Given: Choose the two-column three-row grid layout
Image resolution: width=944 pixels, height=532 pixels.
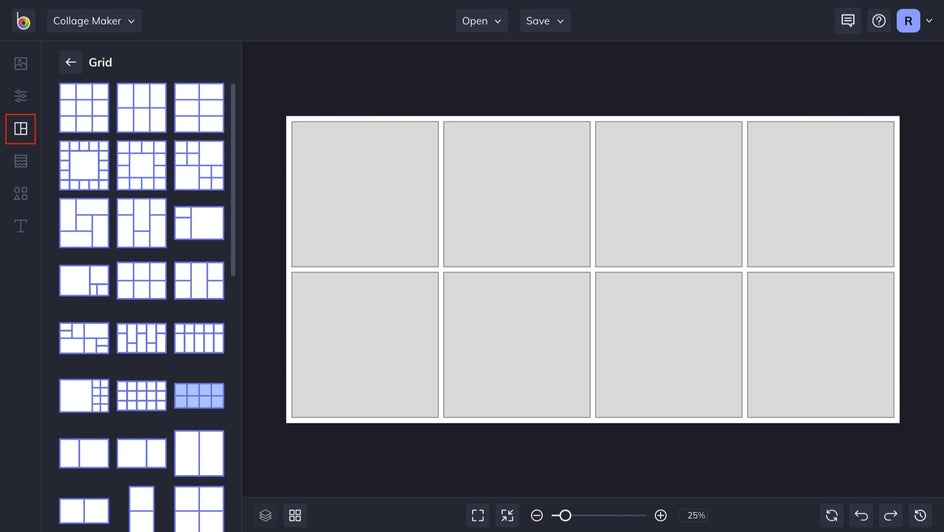Looking at the screenshot, I should [x=199, y=108].
